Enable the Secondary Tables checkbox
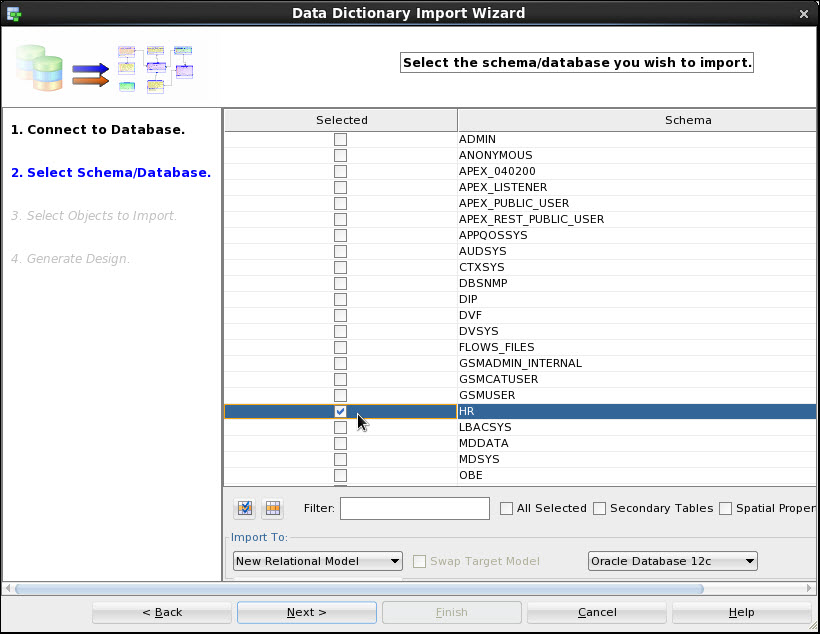 tap(599, 508)
